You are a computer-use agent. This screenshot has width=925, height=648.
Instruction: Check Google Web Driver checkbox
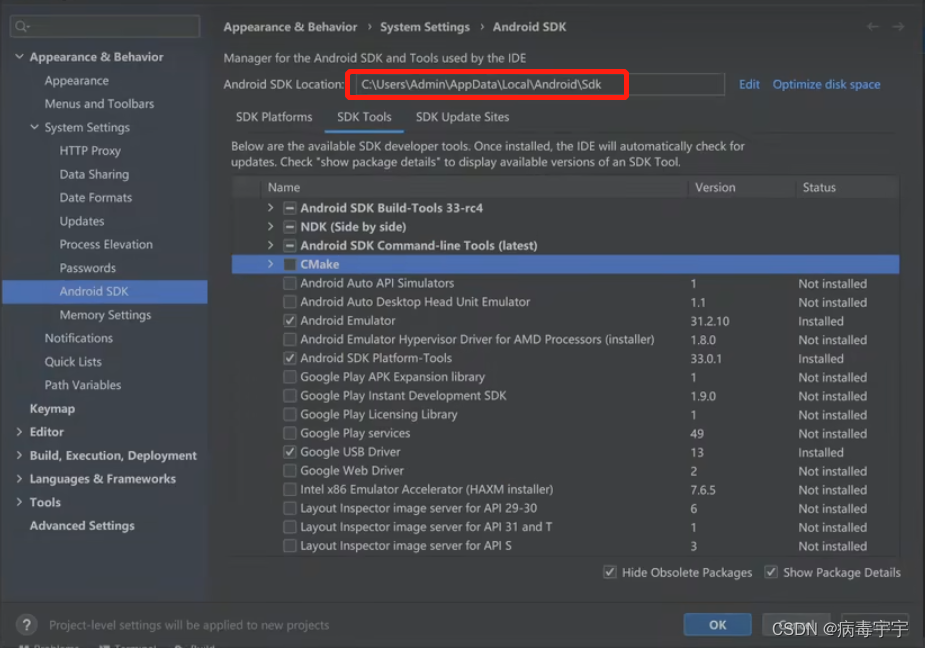(x=290, y=471)
